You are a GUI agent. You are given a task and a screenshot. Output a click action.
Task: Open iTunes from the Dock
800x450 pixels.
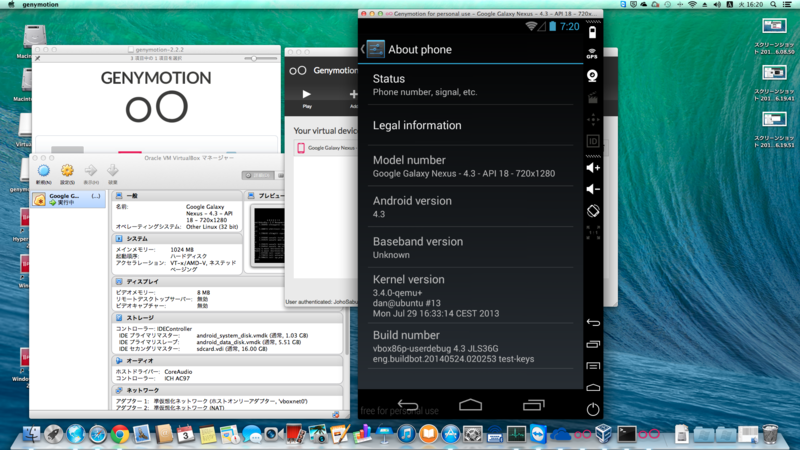(x=407, y=434)
